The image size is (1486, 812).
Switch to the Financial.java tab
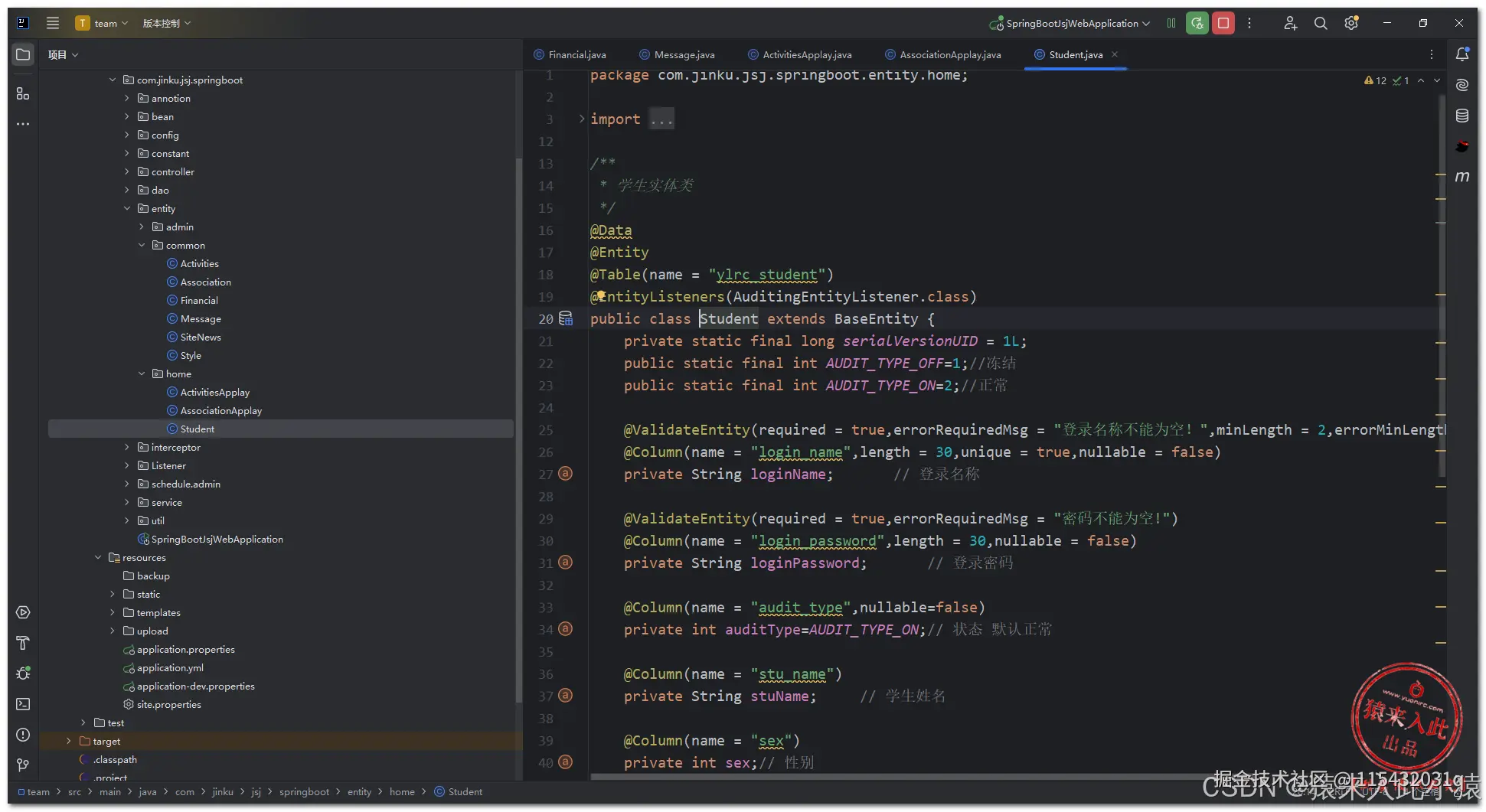(570, 54)
